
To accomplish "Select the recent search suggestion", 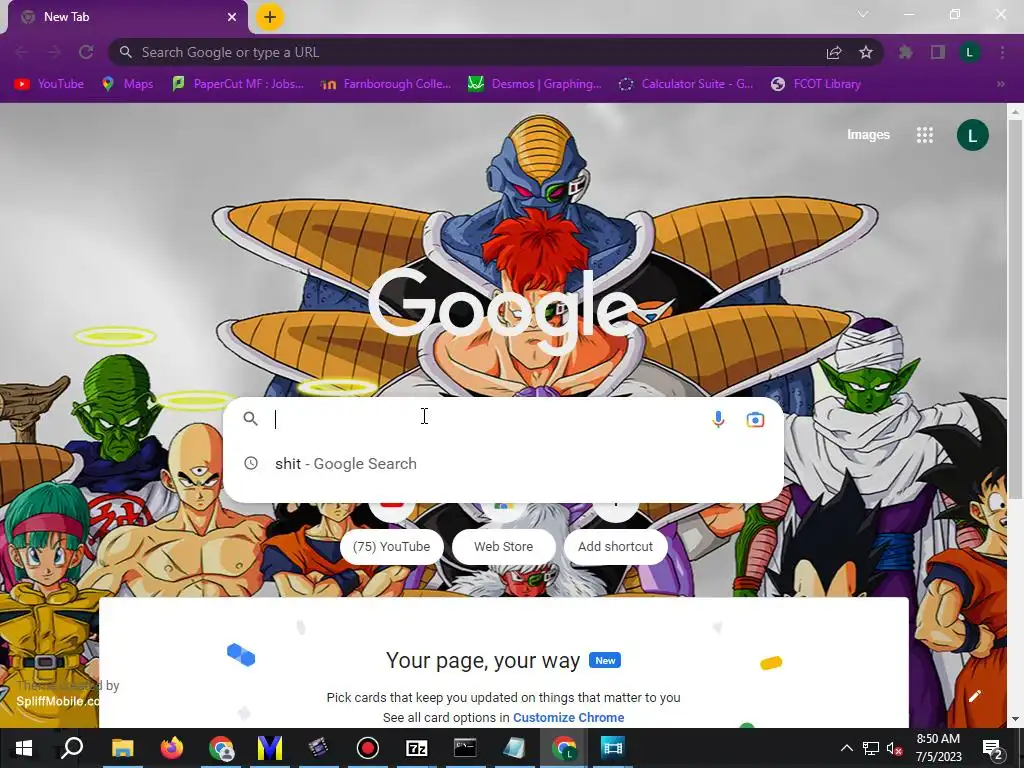I will [504, 464].
